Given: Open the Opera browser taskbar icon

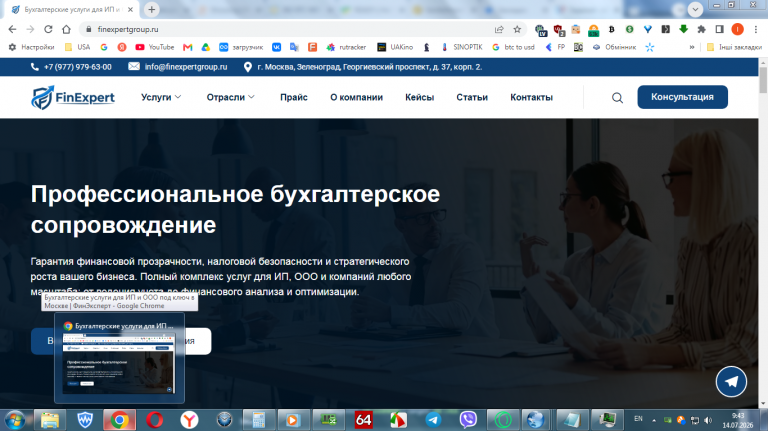Looking at the screenshot, I should pyautogui.click(x=154, y=420).
